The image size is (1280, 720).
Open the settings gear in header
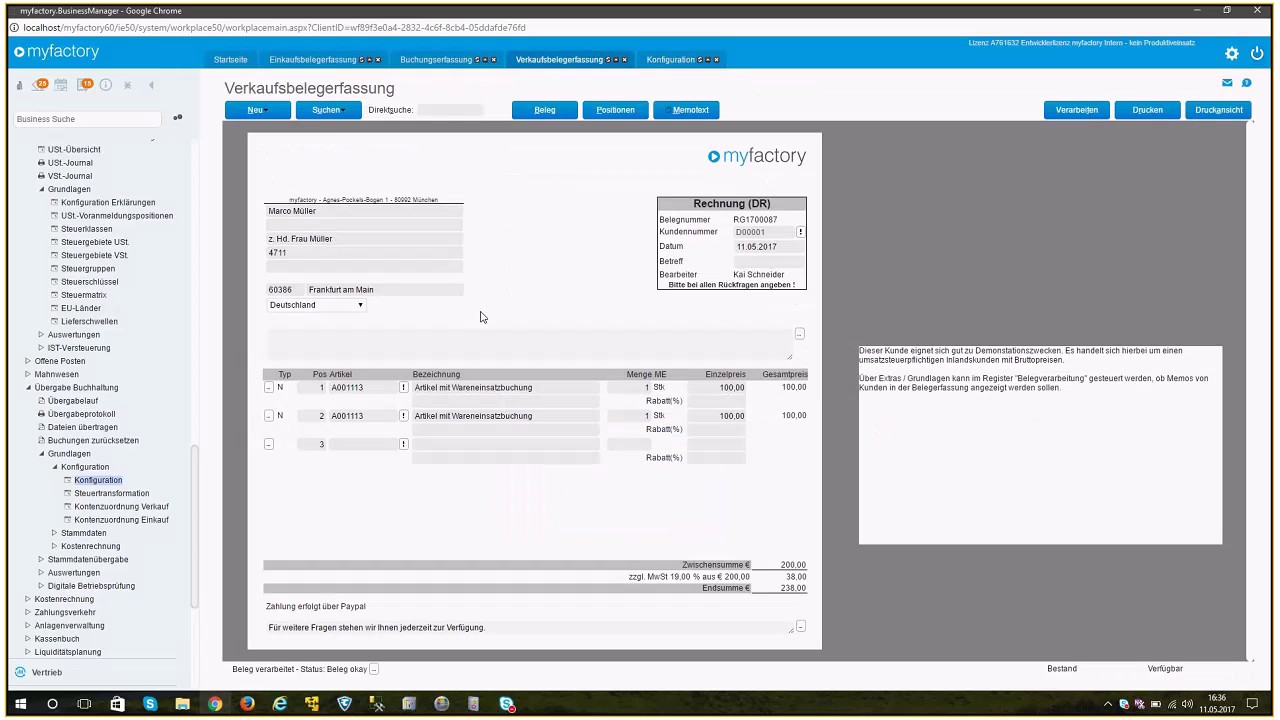1232,53
